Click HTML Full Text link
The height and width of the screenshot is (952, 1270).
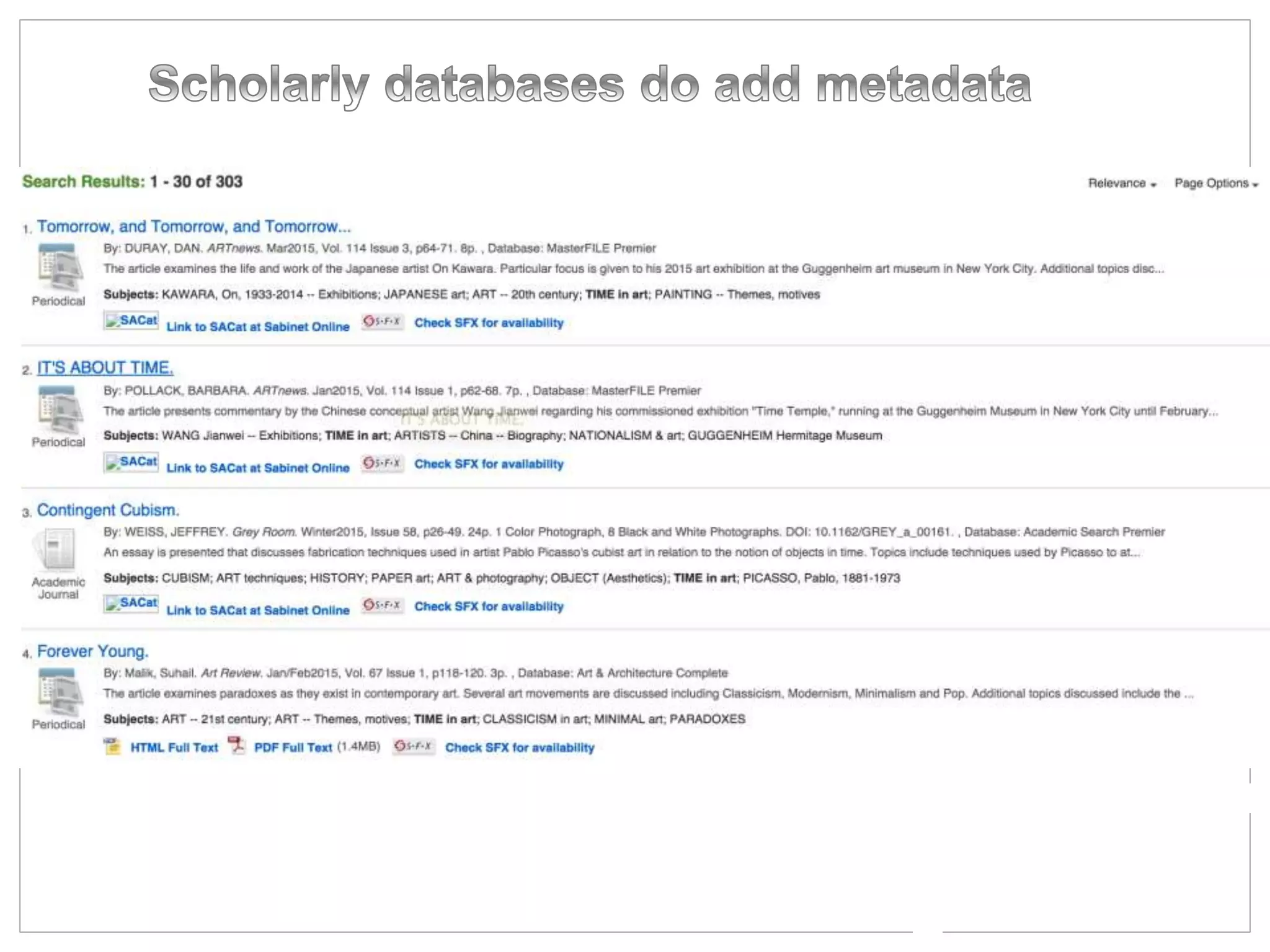click(x=174, y=747)
